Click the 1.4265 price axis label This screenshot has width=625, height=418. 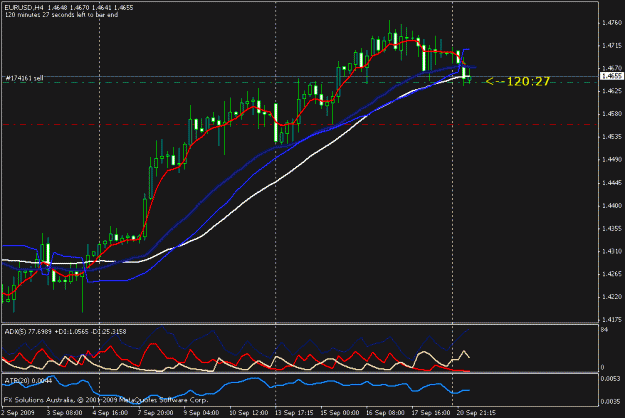pos(612,274)
